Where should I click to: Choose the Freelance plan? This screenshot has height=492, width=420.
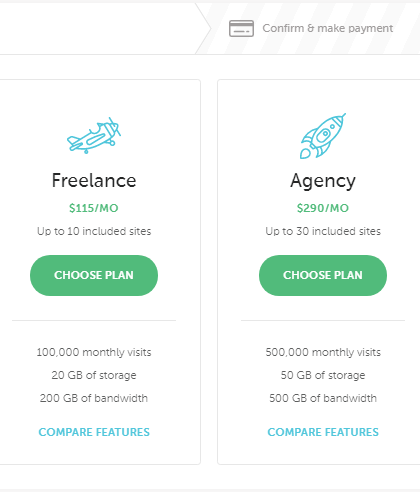94,275
